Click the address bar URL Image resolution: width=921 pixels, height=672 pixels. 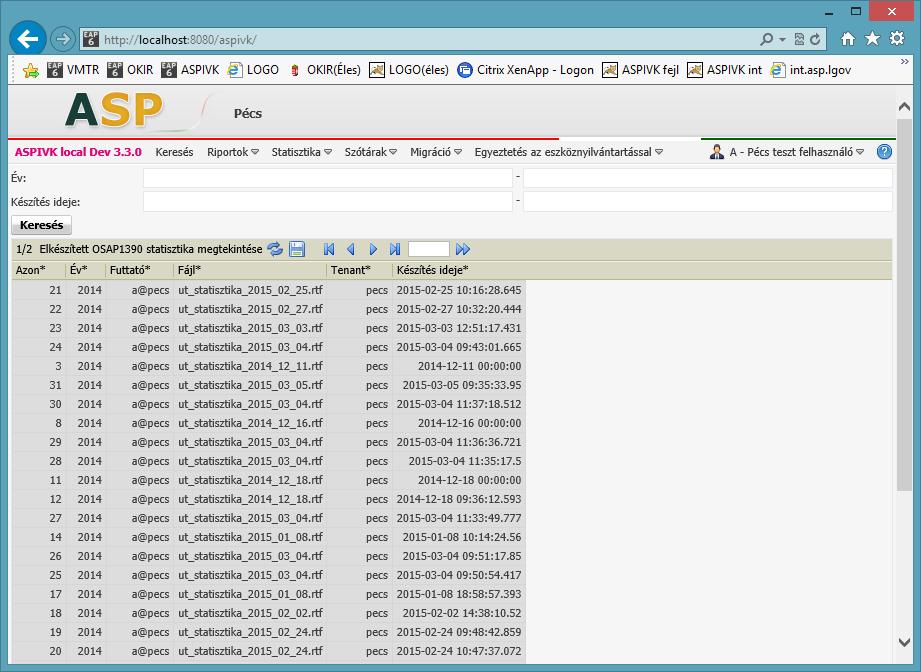(180, 40)
